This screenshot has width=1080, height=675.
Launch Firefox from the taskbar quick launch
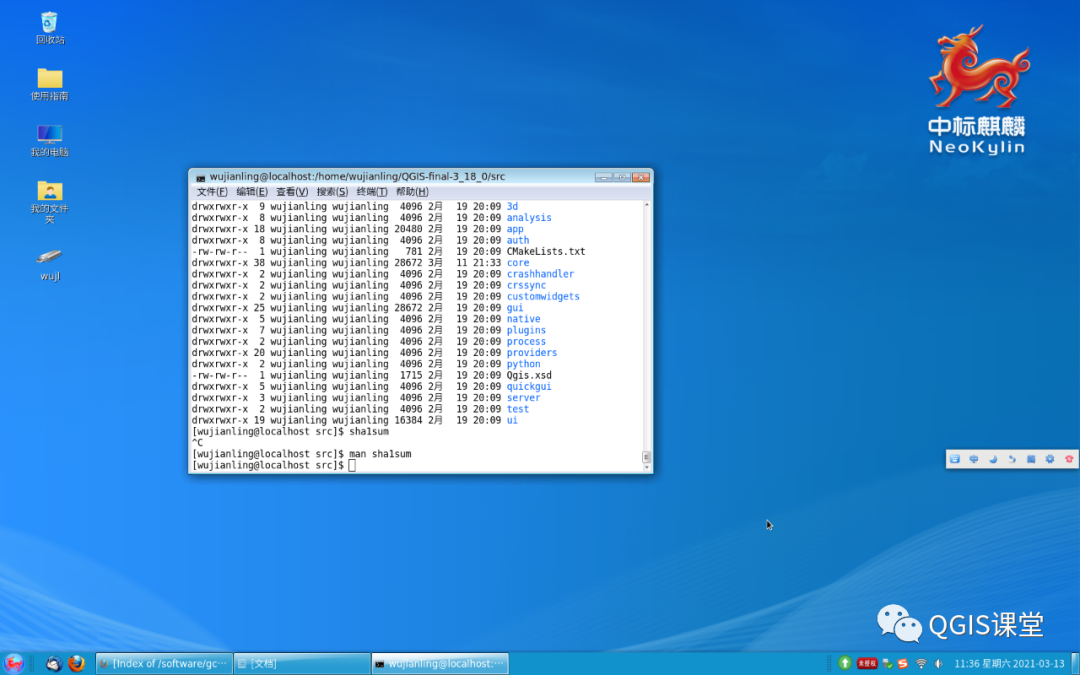coord(76,663)
